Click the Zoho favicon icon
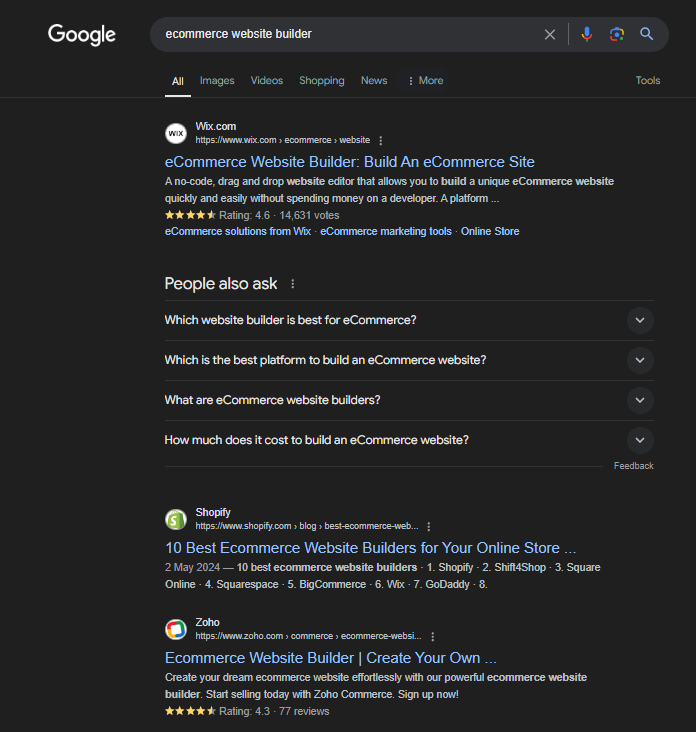Image resolution: width=696 pixels, height=732 pixels. click(176, 629)
